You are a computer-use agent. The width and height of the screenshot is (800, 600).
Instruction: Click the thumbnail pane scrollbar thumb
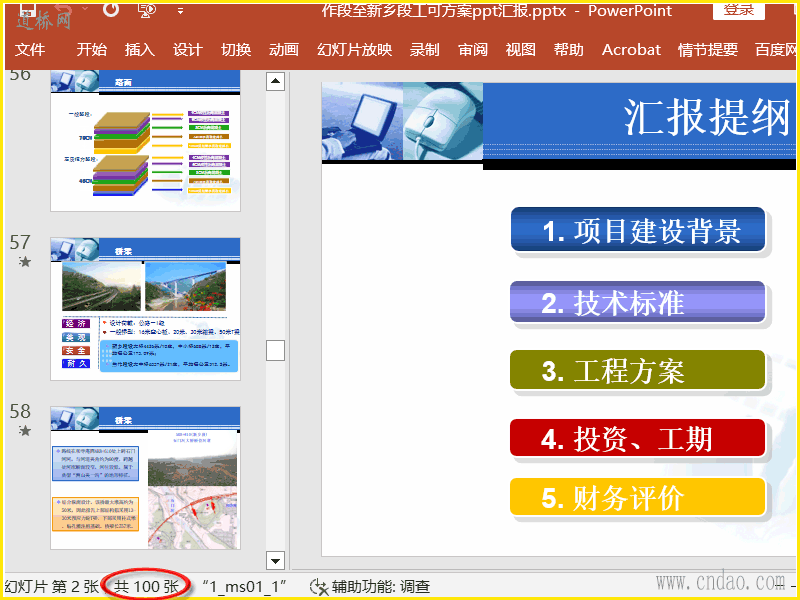[x=276, y=351]
